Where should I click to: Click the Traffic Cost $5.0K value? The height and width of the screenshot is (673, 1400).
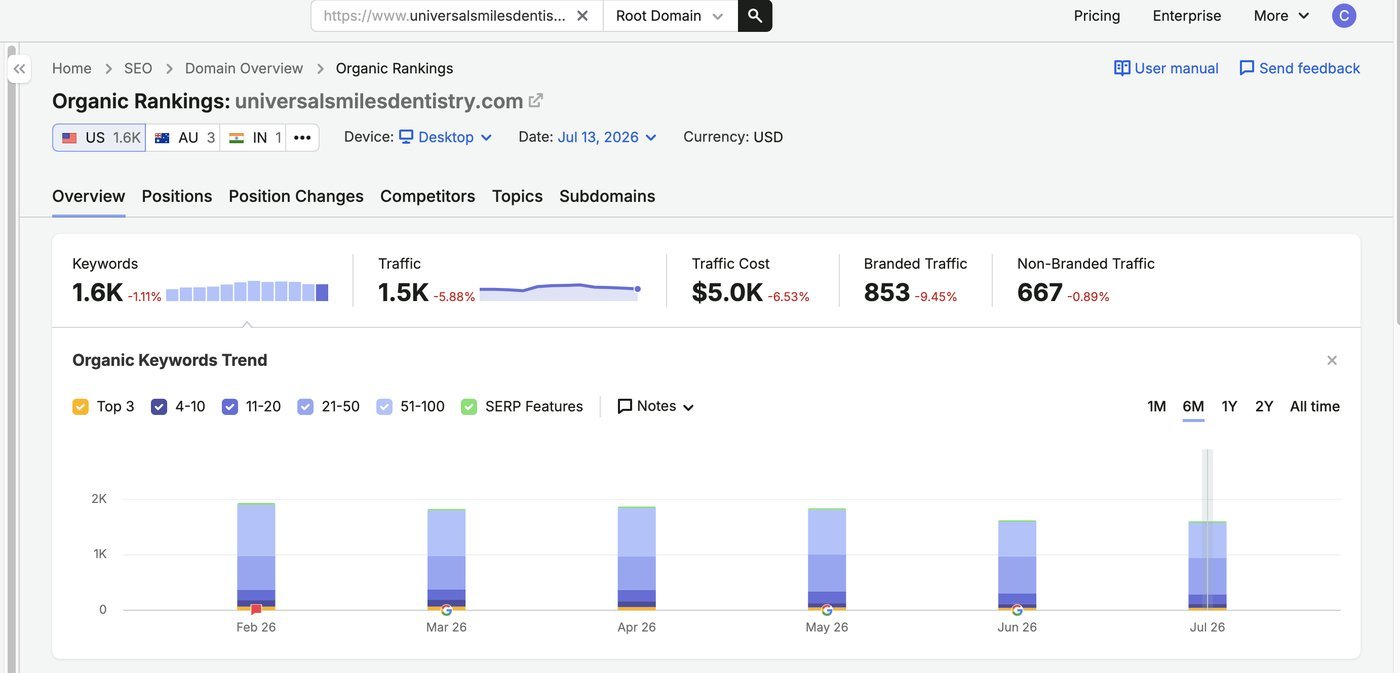pyautogui.click(x=727, y=292)
